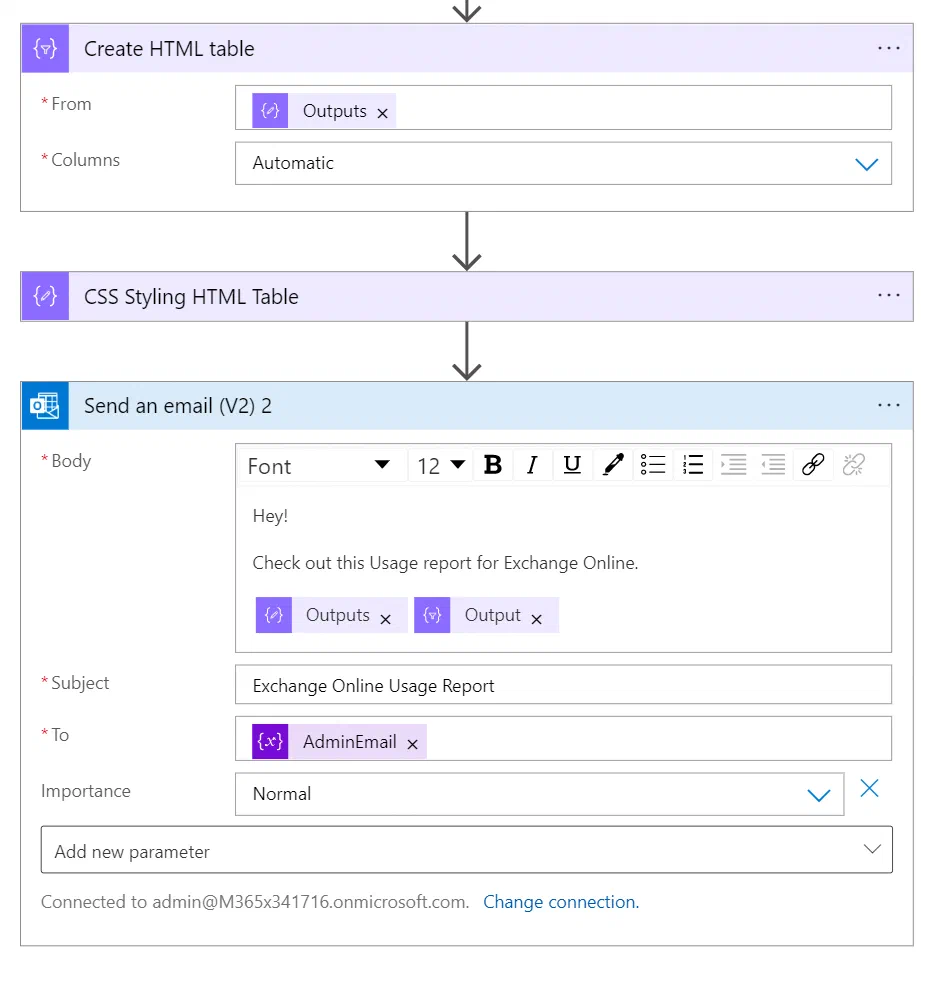Toggle underline formatting in body toolbar
927x983 pixels.
coord(572,465)
